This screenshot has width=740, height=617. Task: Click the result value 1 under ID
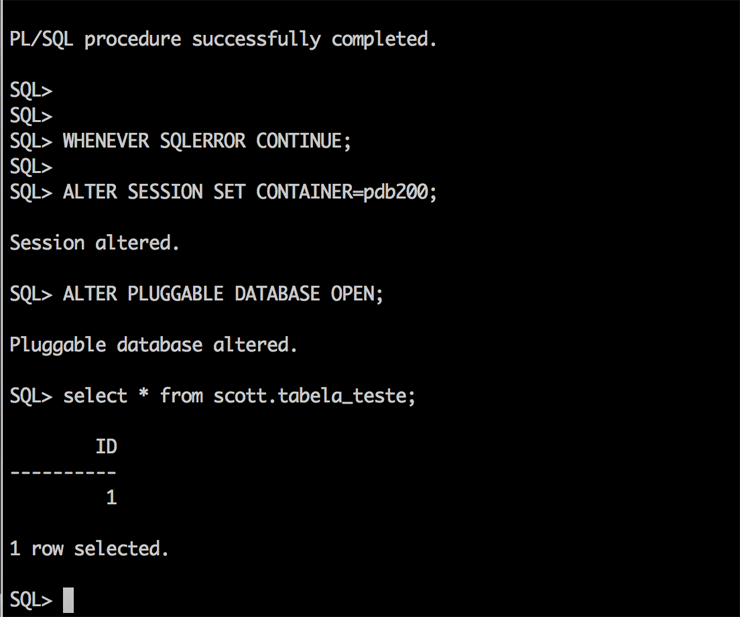(111, 497)
